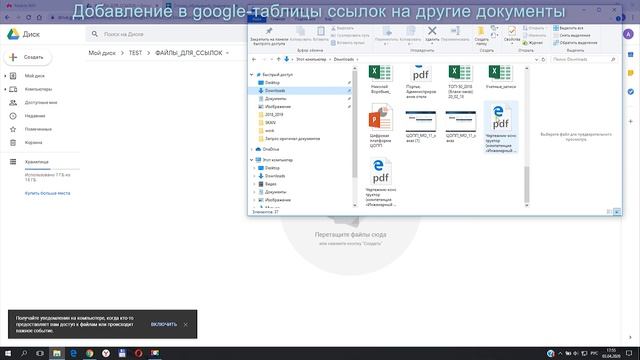Collapse Быстрый доступ tree node
This screenshot has width=640, height=360.
pos(252,75)
